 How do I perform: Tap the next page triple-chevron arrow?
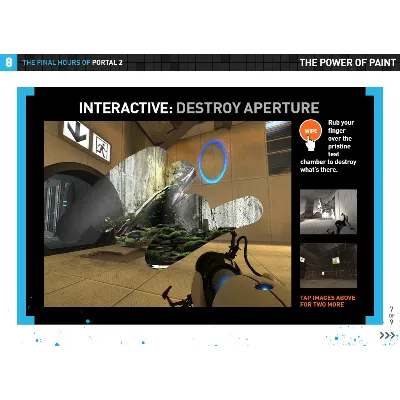click(x=387, y=335)
